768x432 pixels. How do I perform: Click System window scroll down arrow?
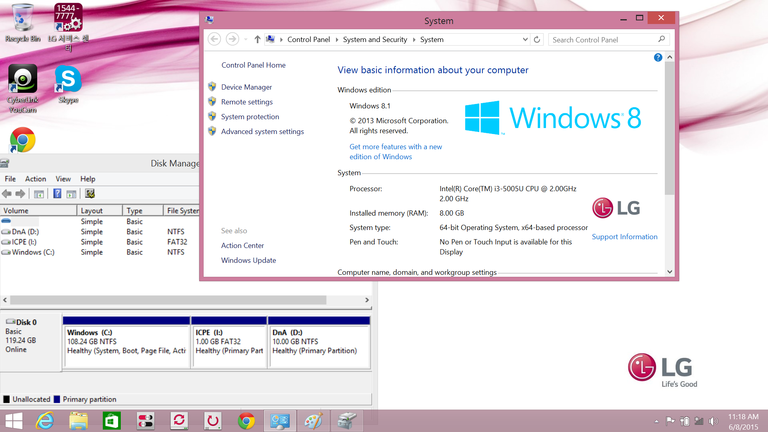(670, 272)
